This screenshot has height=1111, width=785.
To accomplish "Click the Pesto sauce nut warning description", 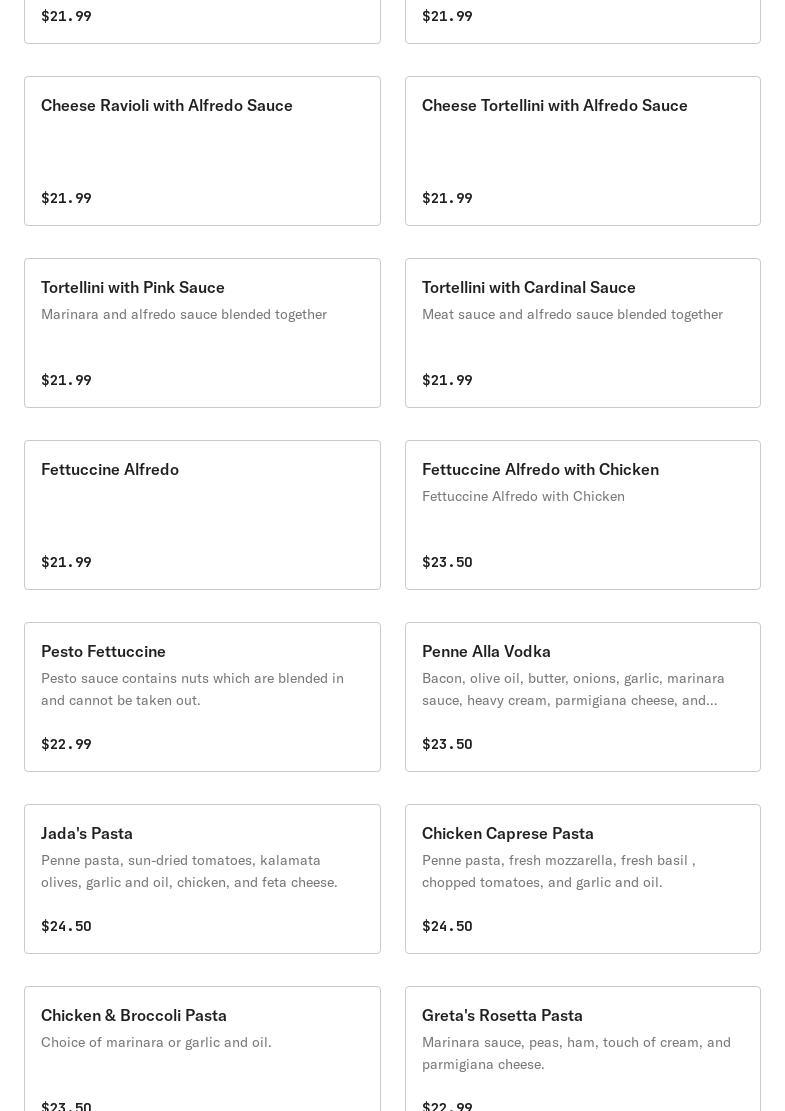I will pos(192,689).
